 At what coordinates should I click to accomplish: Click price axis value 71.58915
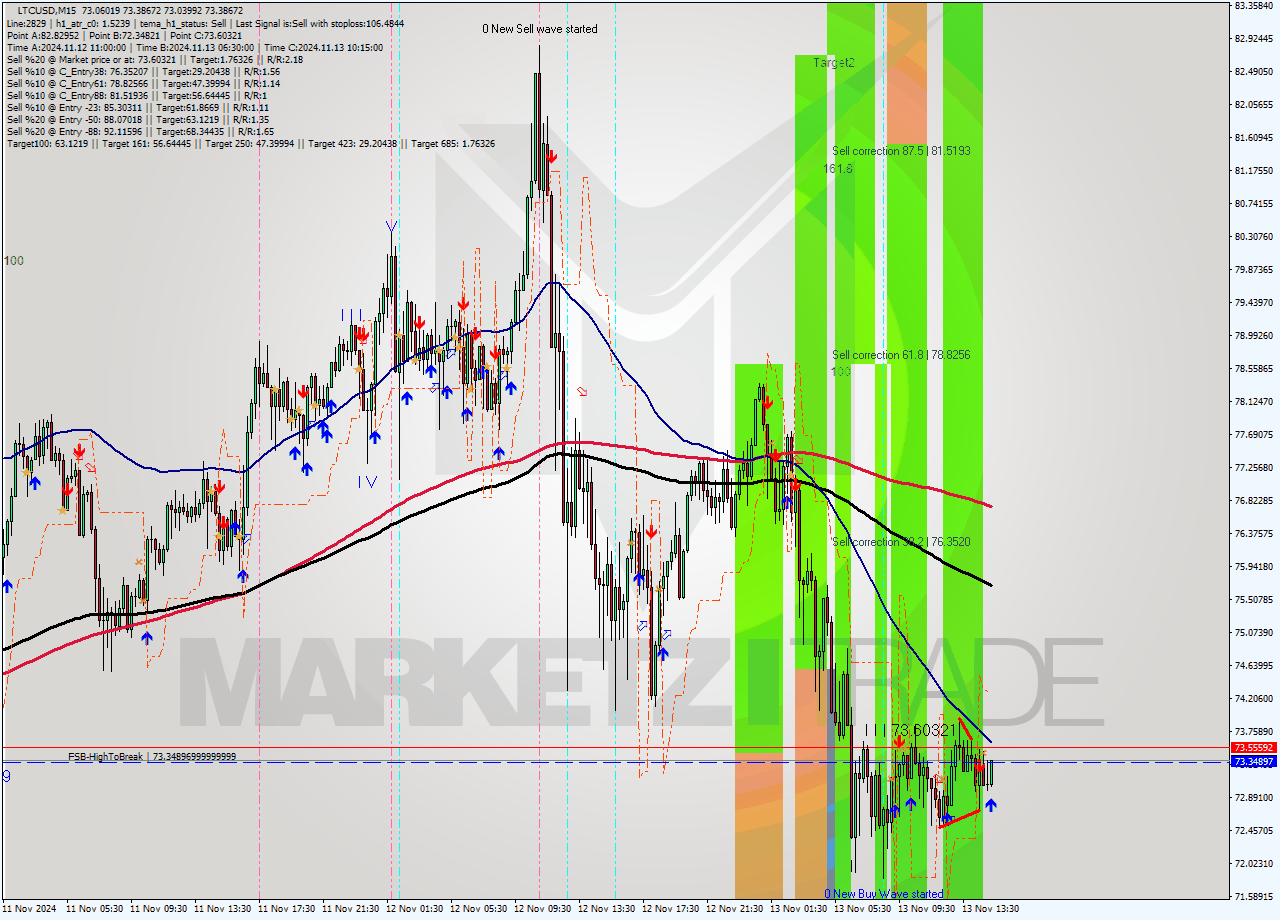1254,897
